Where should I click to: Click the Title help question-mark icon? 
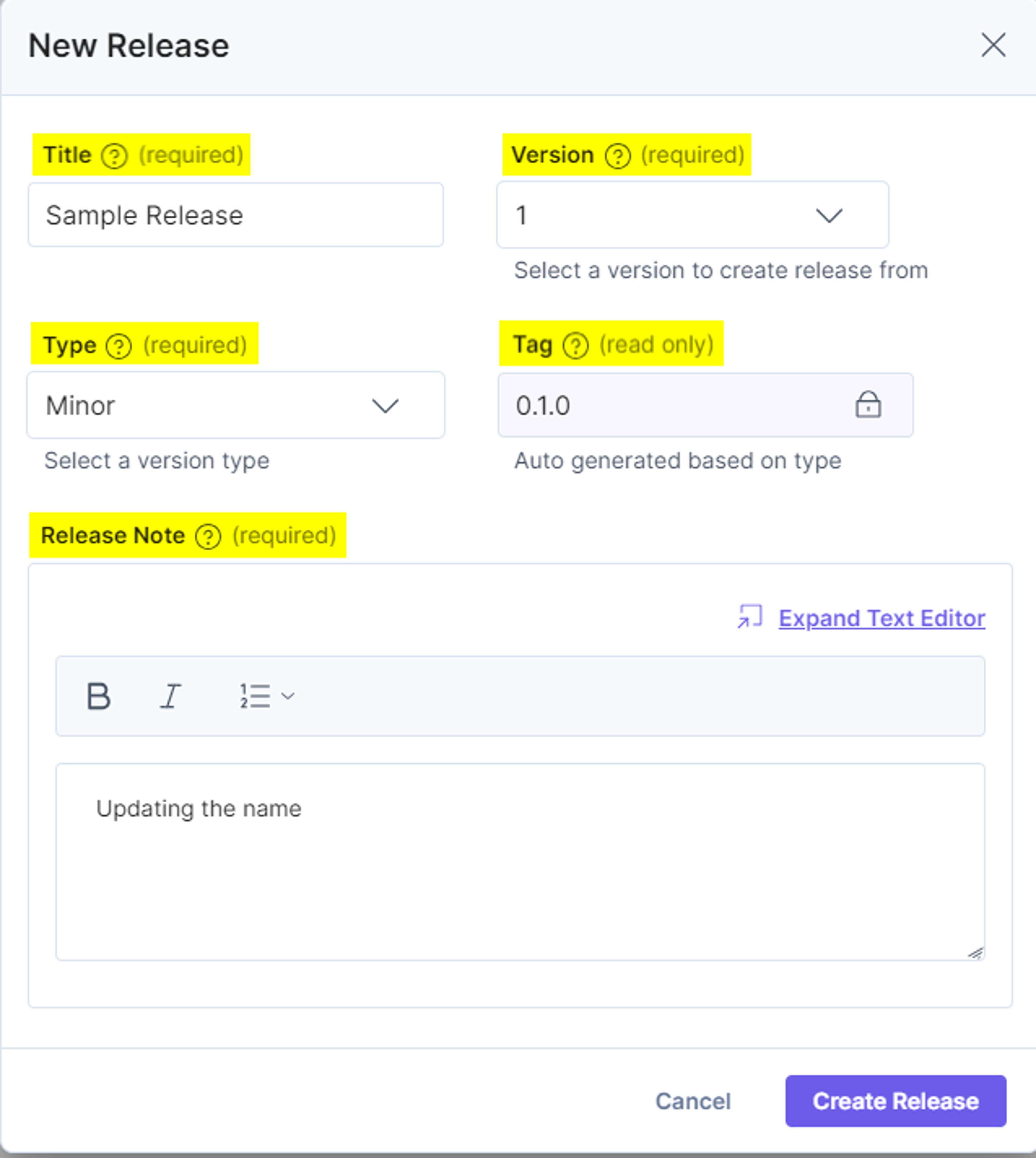[114, 155]
